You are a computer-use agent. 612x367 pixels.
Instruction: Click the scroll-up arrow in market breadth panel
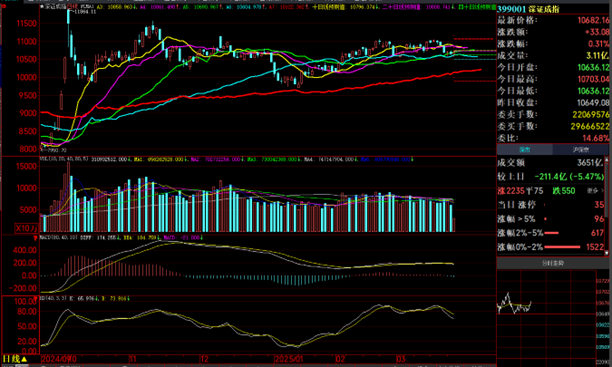click(x=607, y=159)
